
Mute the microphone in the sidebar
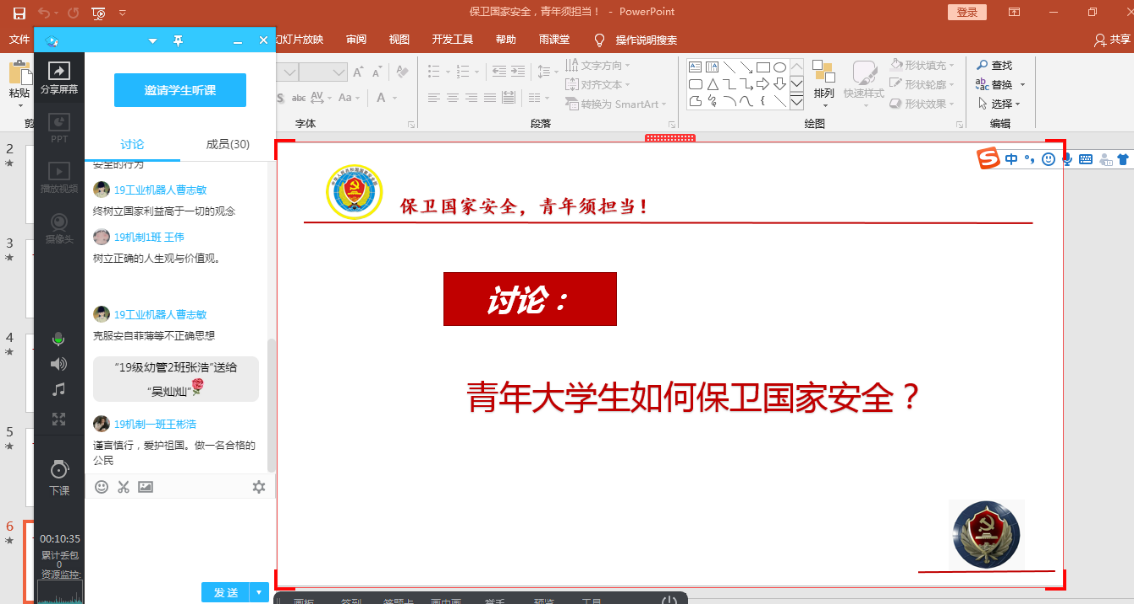pos(59,339)
